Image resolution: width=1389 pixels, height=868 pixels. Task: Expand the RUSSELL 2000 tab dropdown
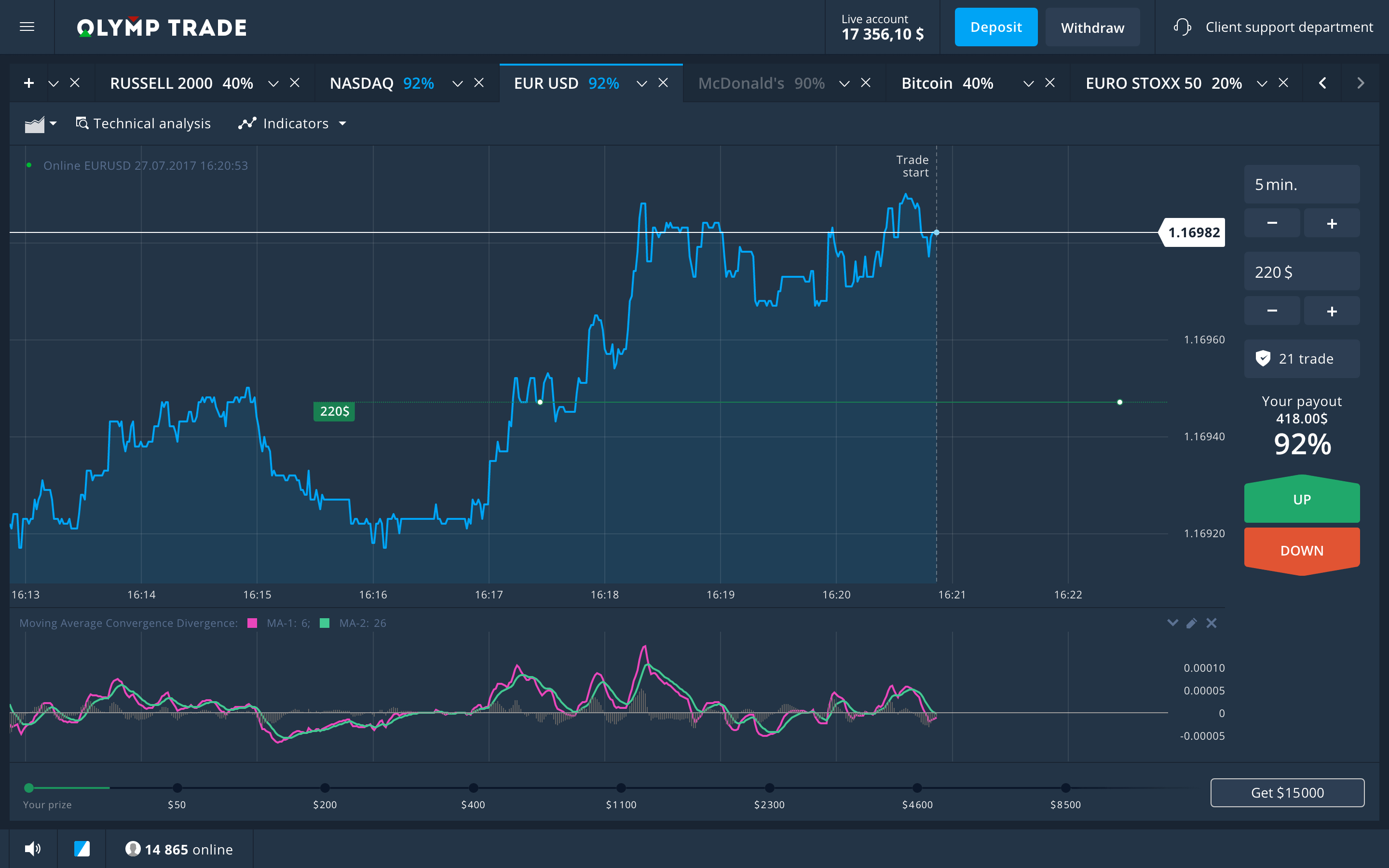pos(273,84)
